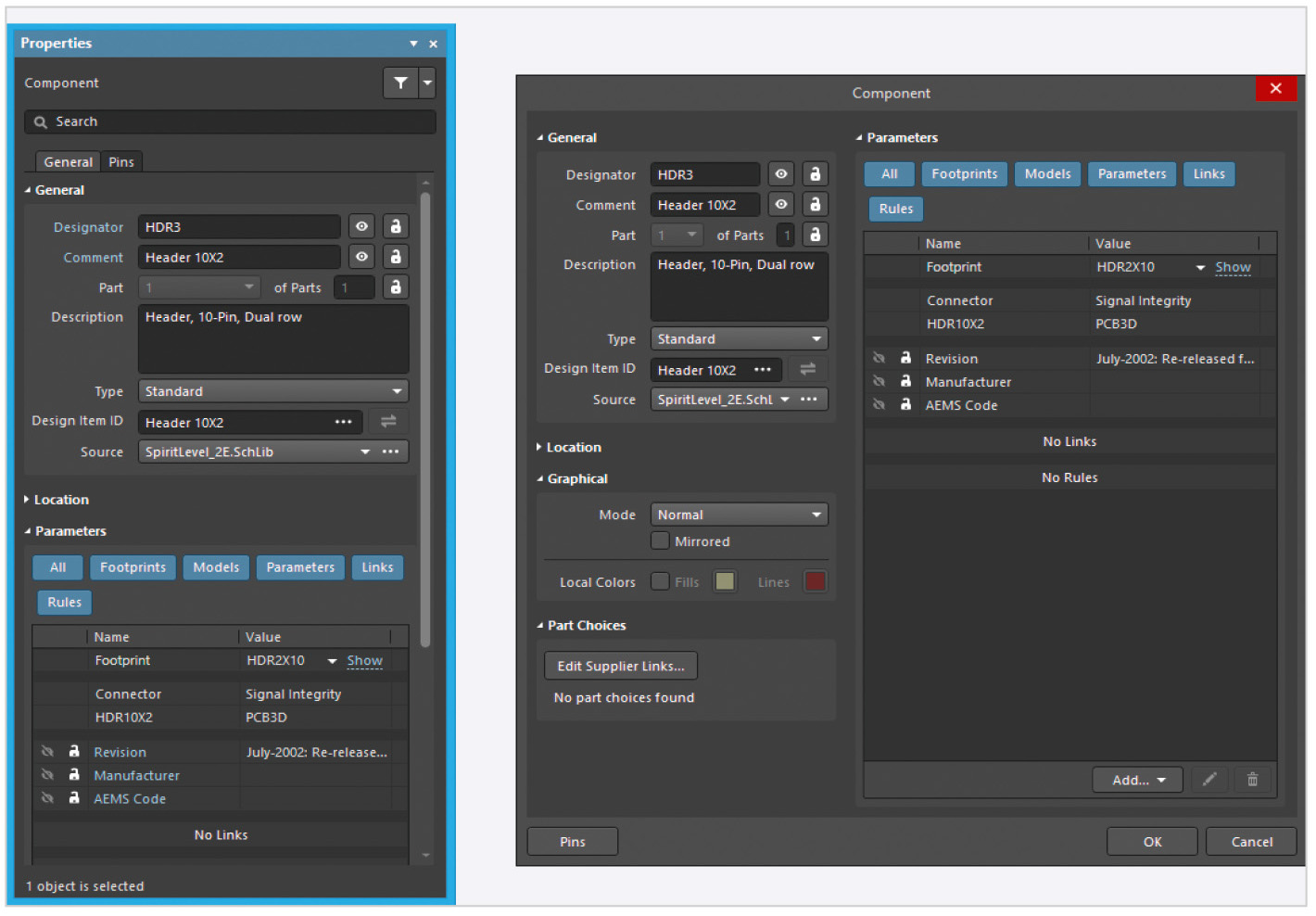Click swap arrows icon in Component dialog
The image size is (1316, 916).
pyautogui.click(x=808, y=370)
